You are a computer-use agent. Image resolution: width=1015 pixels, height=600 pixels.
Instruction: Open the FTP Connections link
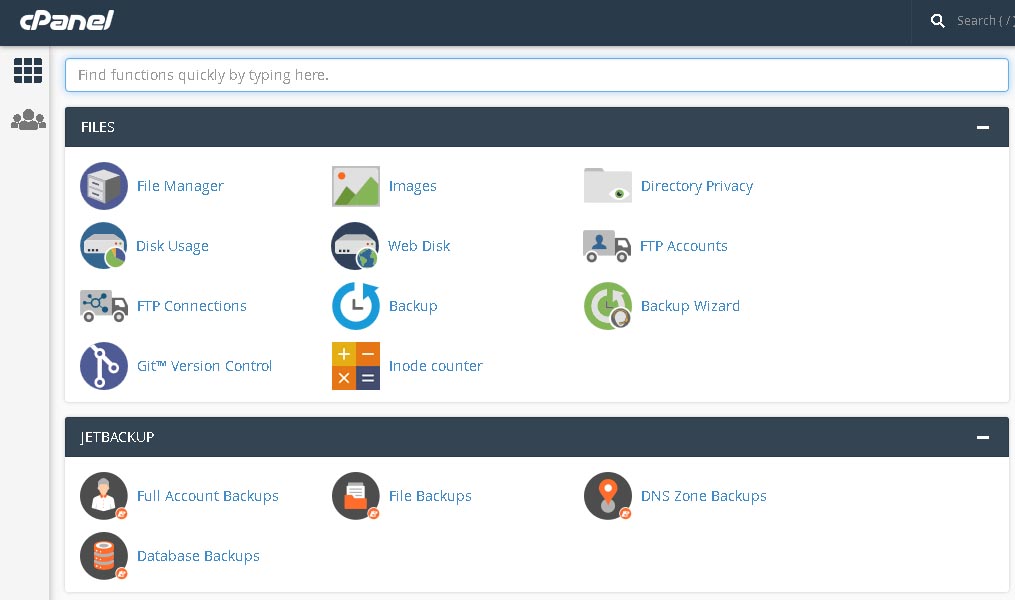[x=192, y=306]
